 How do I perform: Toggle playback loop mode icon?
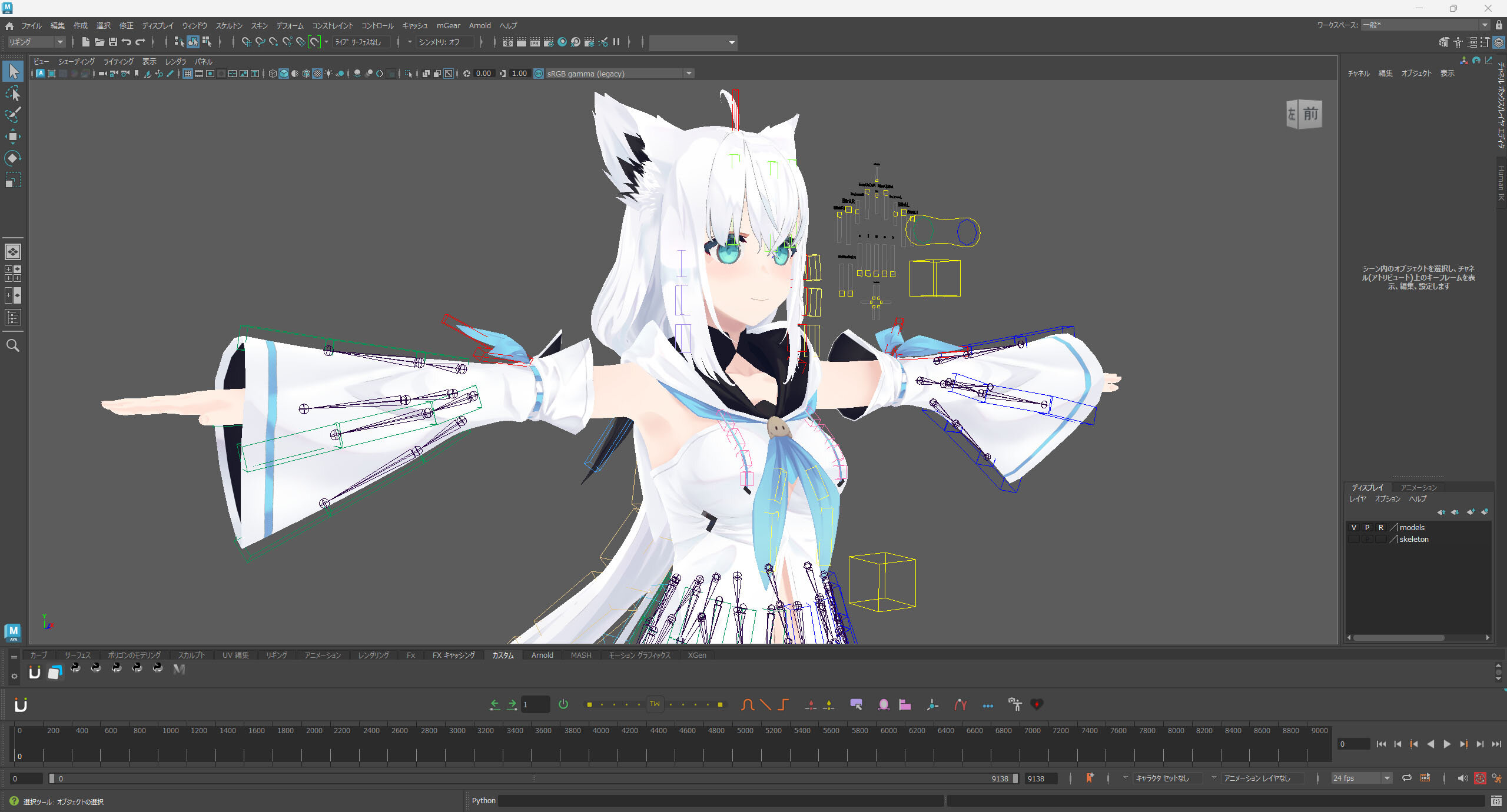1407,778
